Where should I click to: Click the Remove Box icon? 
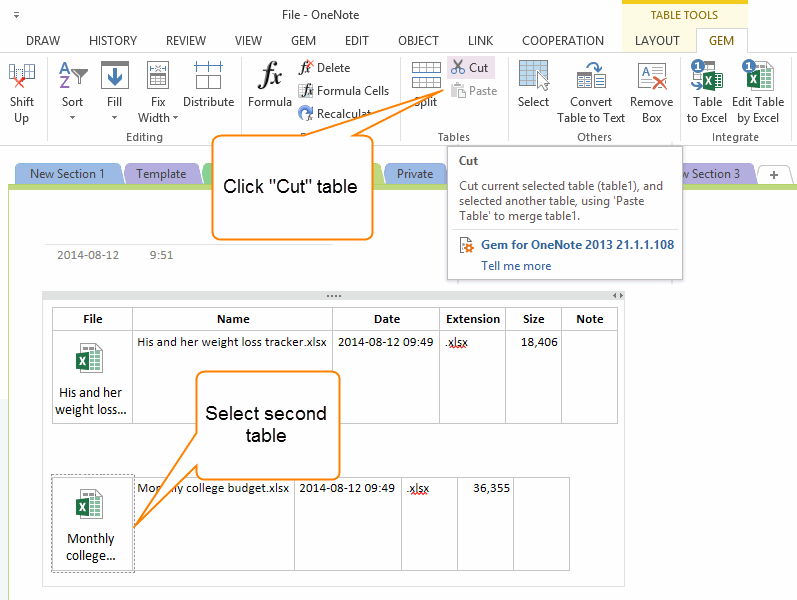click(x=652, y=75)
